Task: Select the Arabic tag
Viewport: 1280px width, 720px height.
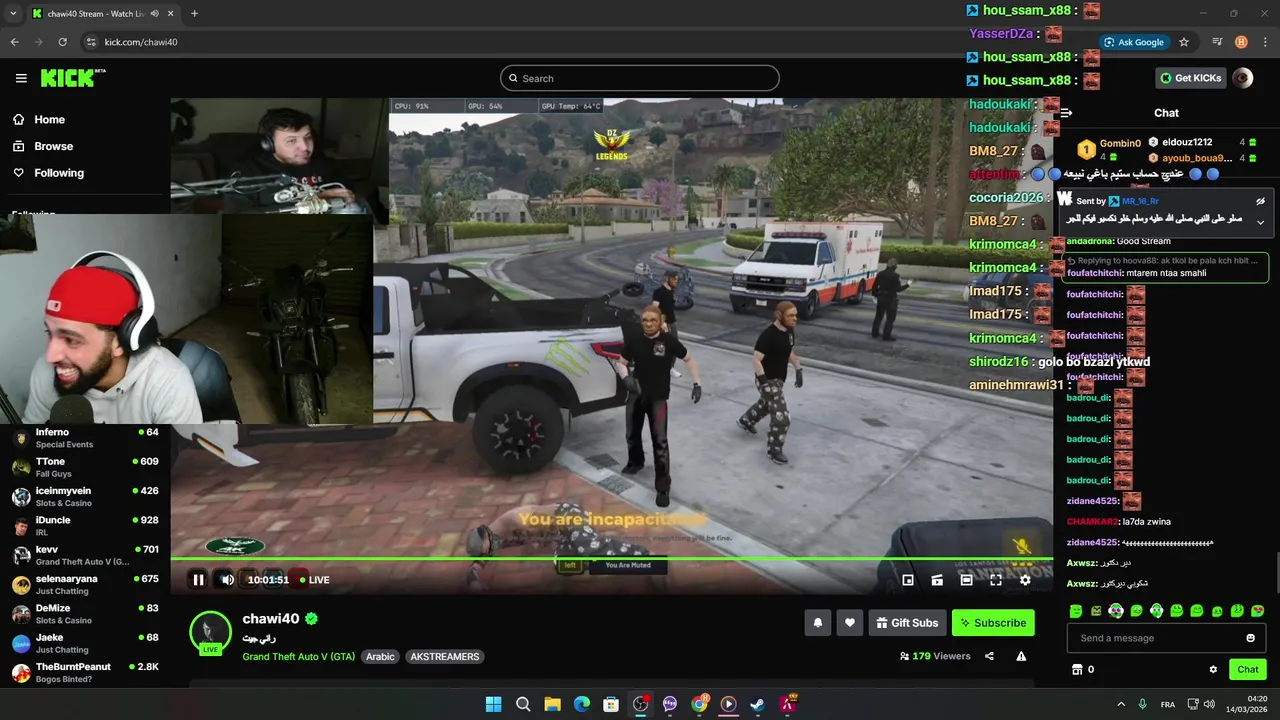Action: 380,657
